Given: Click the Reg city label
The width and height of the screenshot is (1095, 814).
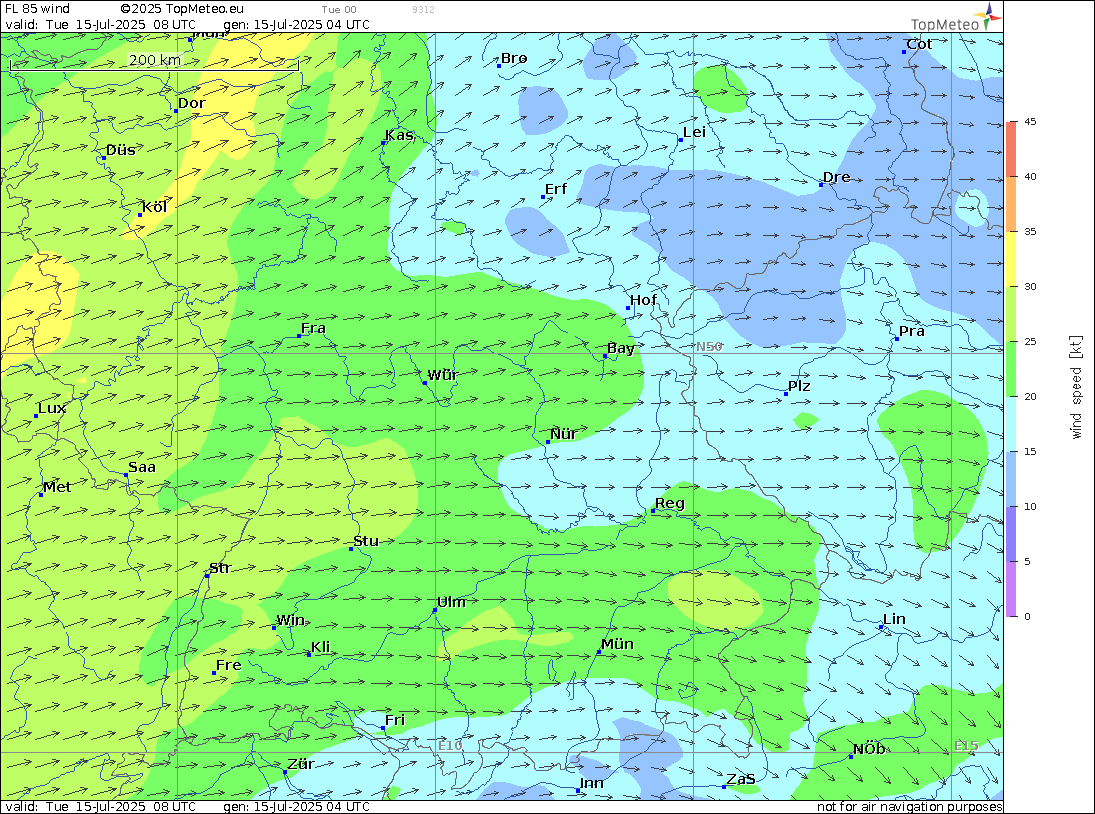Looking at the screenshot, I should coord(670,504).
